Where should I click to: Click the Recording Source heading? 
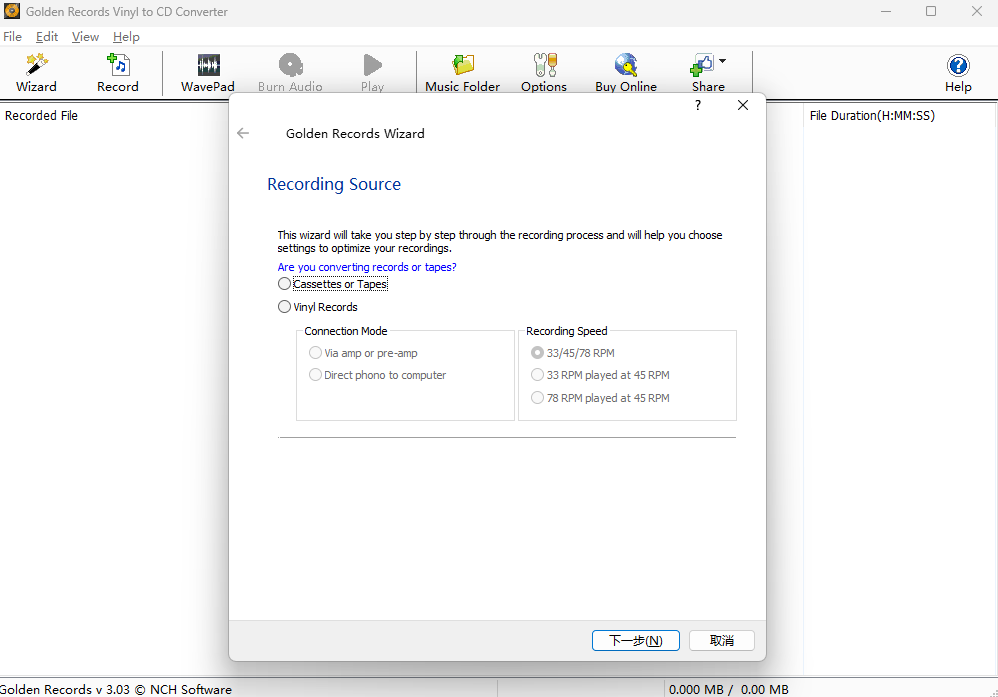tap(334, 184)
